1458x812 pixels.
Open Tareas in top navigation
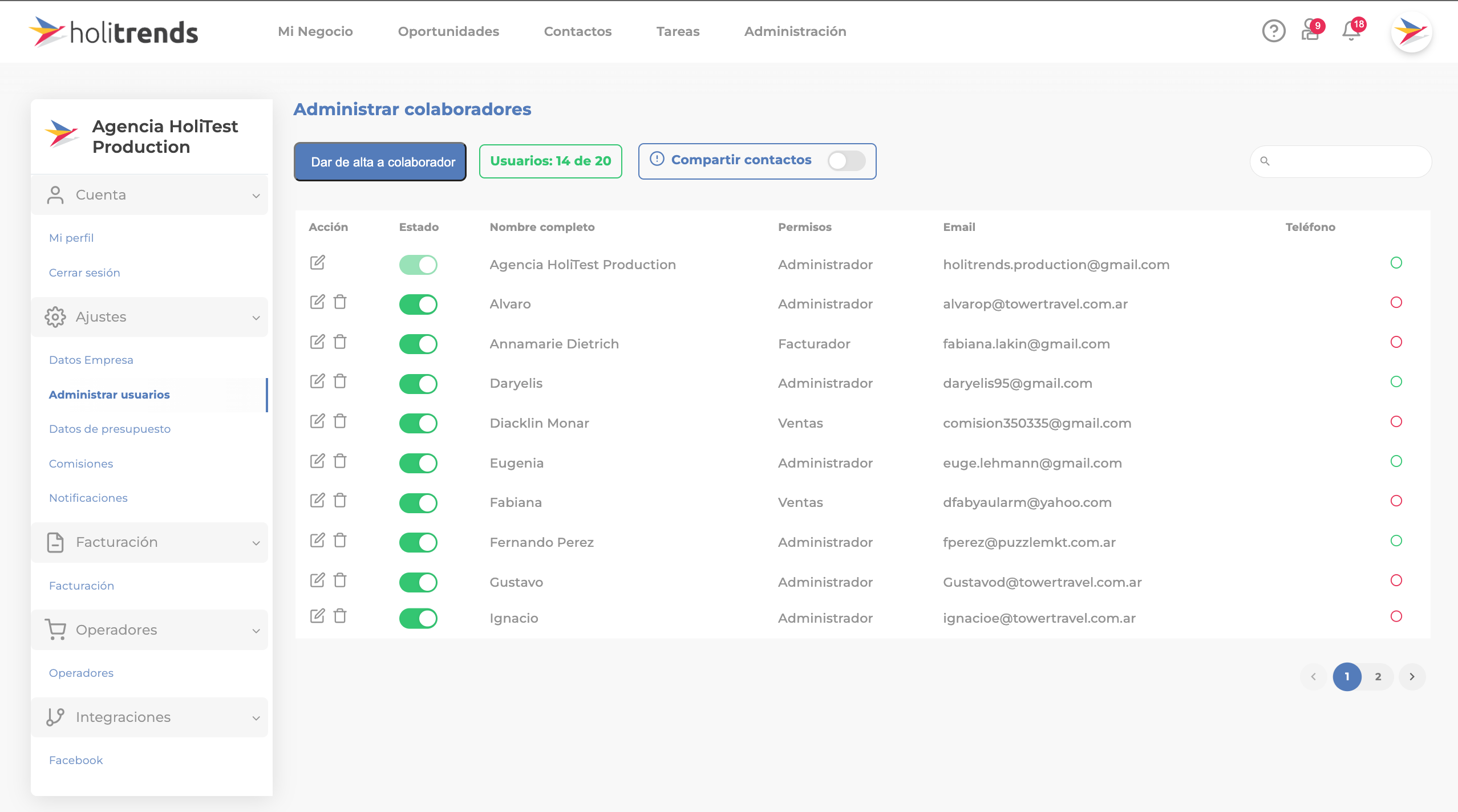(x=678, y=31)
